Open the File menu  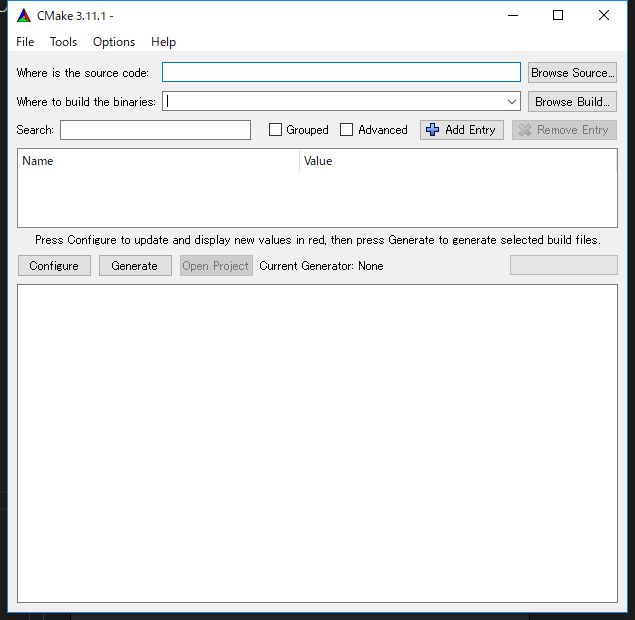coord(25,42)
